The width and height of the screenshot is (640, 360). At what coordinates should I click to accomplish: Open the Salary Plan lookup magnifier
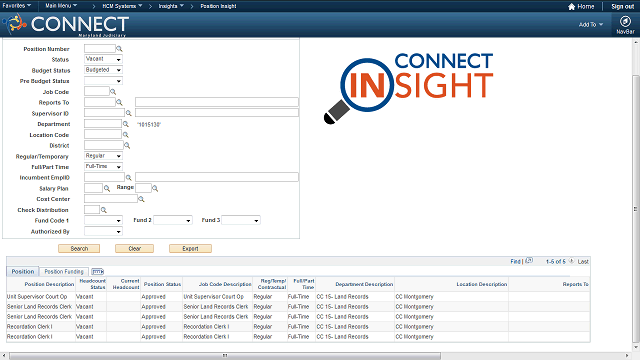pos(107,188)
